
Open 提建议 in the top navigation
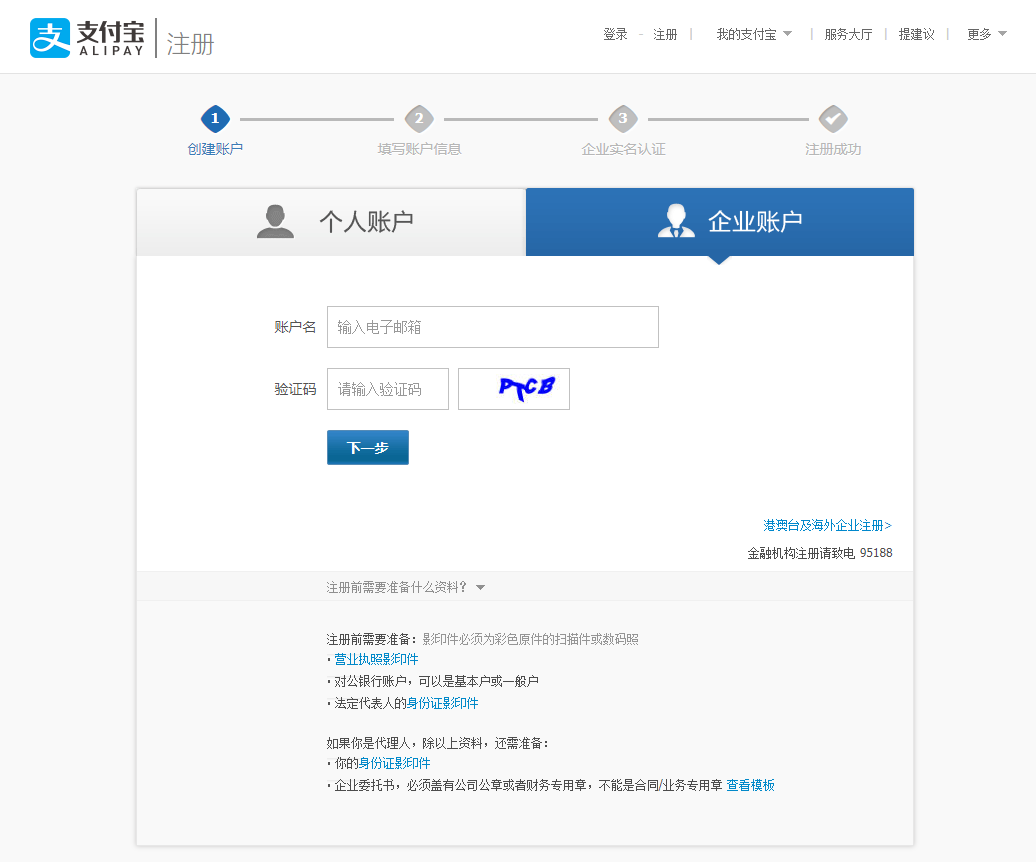(916, 34)
